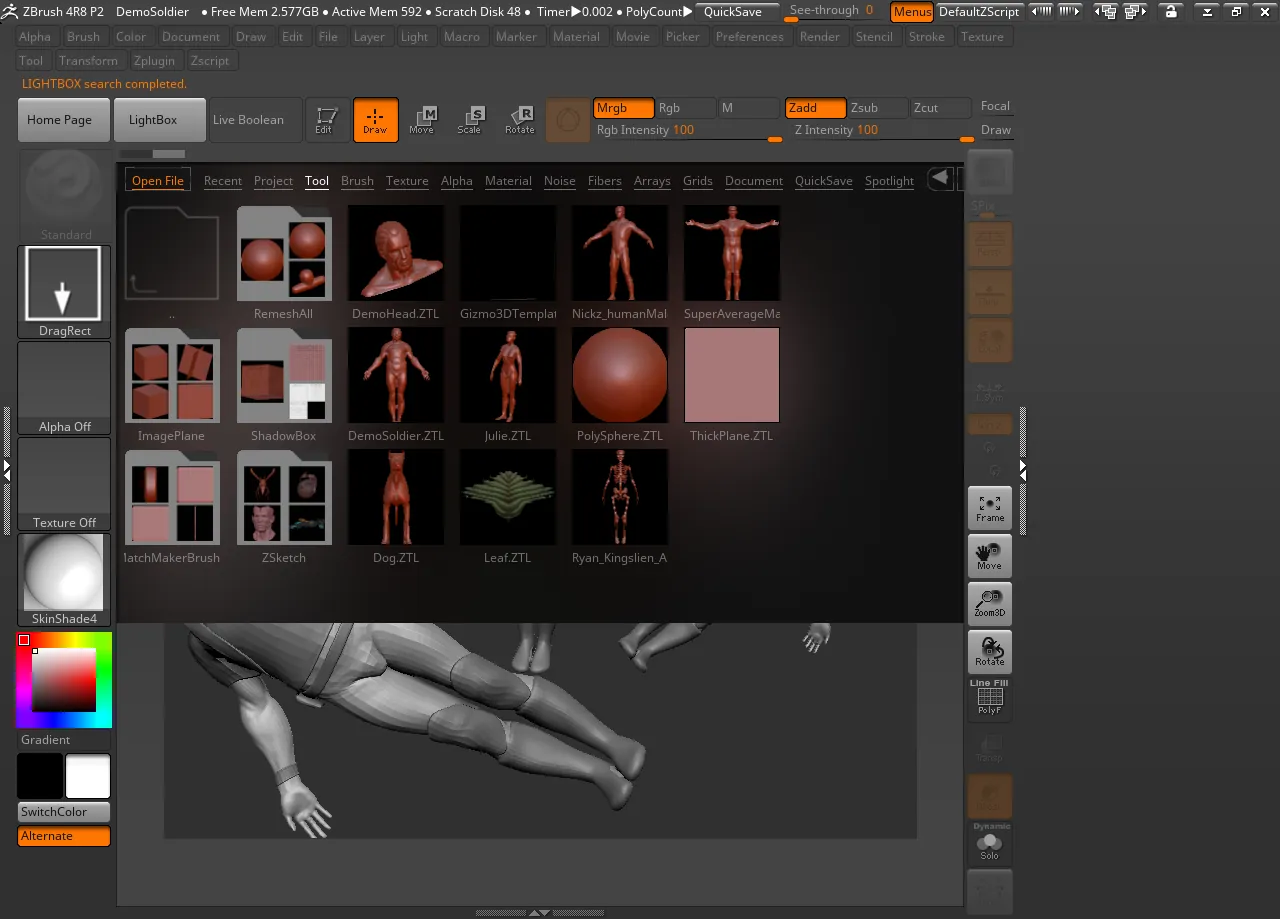Toggle PolyF line fill display
The image size is (1280, 919).
click(990, 698)
